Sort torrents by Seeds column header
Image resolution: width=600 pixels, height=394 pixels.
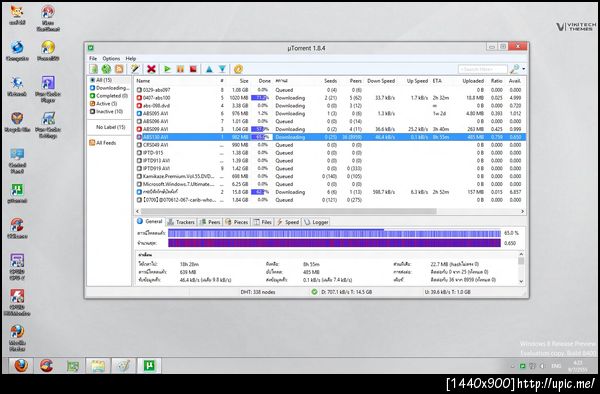tap(330, 81)
